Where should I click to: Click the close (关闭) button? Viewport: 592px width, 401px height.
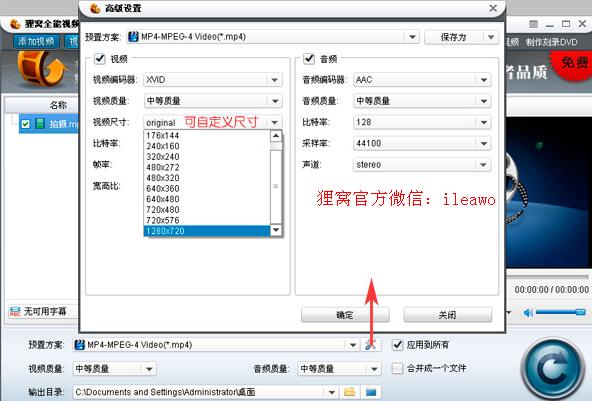pyautogui.click(x=448, y=315)
